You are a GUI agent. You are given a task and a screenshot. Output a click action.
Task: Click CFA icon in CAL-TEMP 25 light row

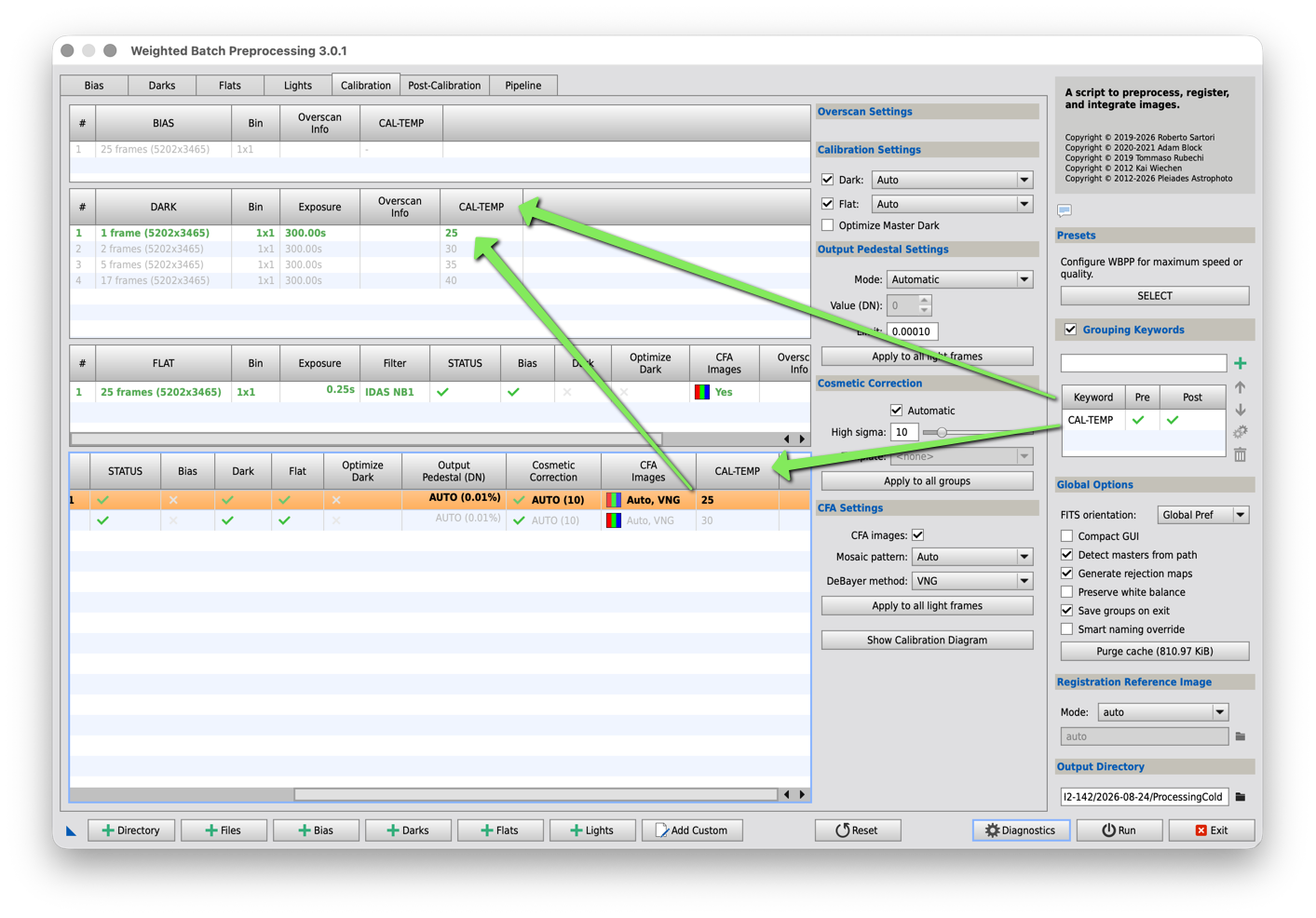[614, 500]
